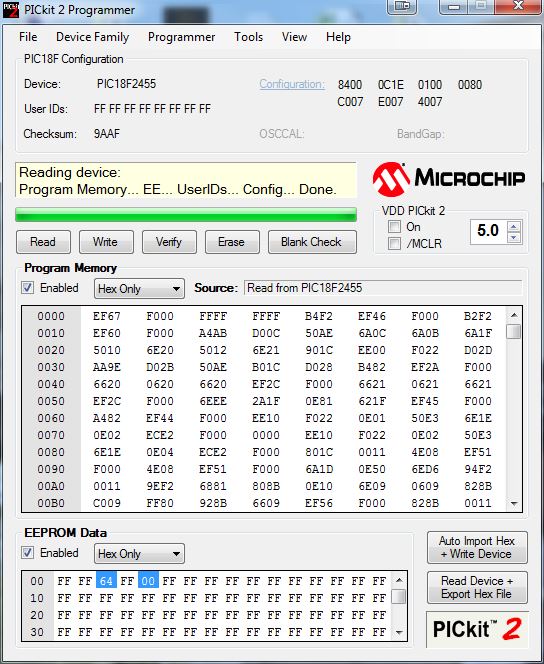This screenshot has width=544, height=664.
Task: Open the Device Family menu
Action: (92, 37)
